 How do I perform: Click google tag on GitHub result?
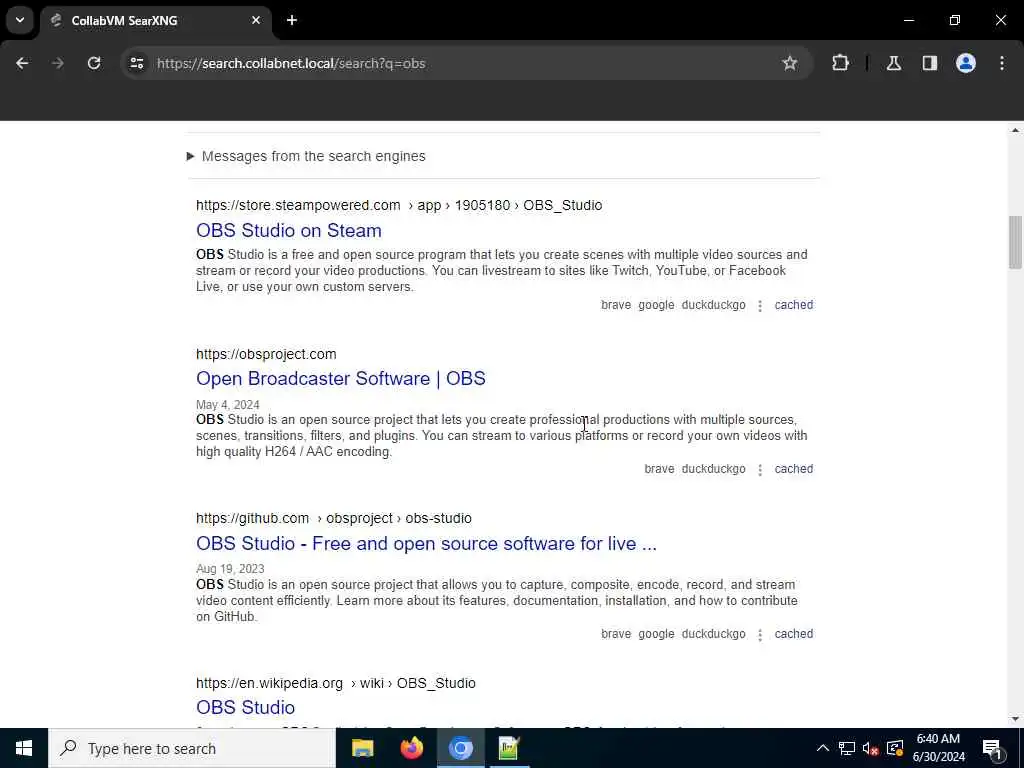pos(656,634)
